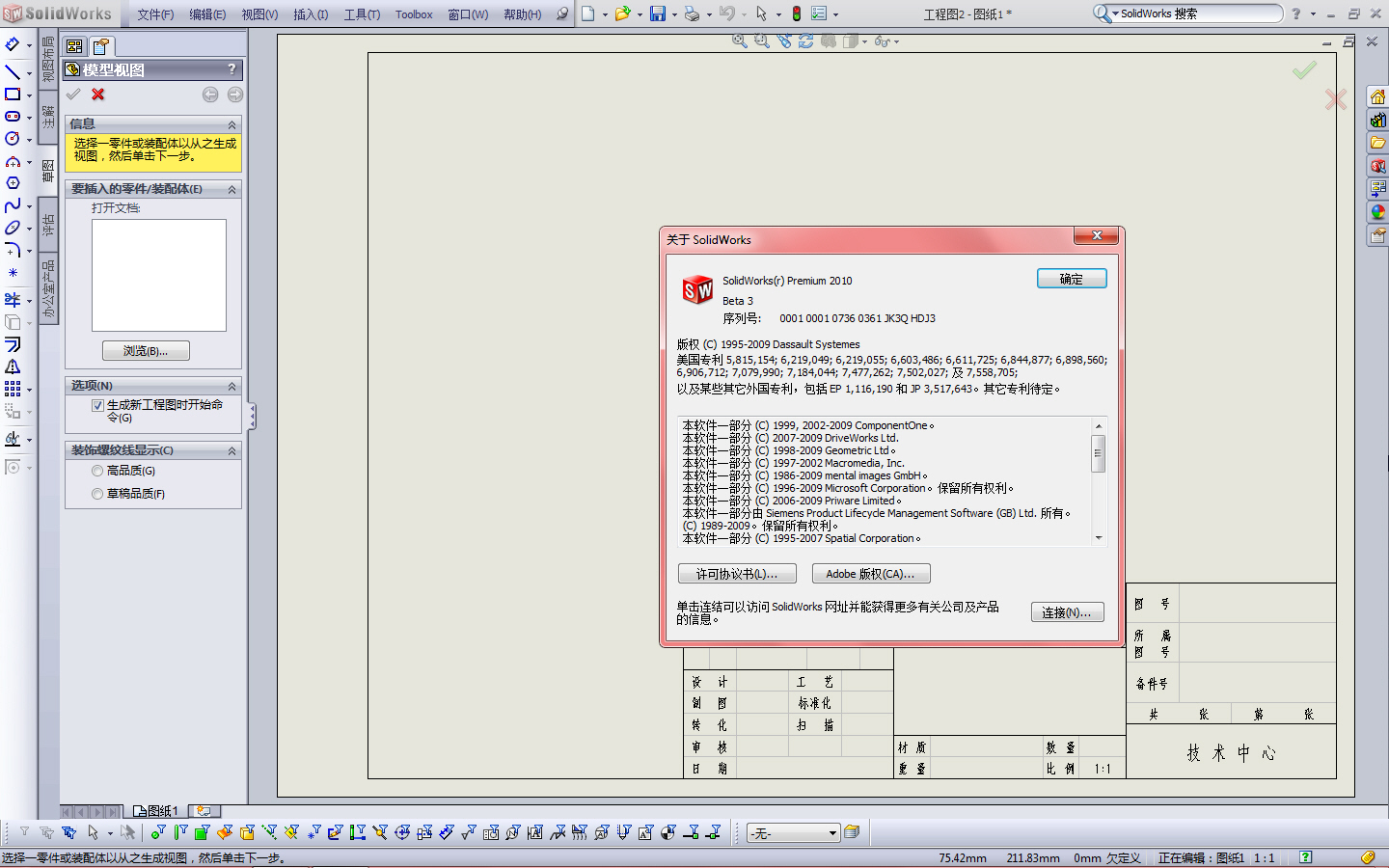
Task: Toggle start command when creating new drawing checkbox
Action: pyautogui.click(x=97, y=406)
